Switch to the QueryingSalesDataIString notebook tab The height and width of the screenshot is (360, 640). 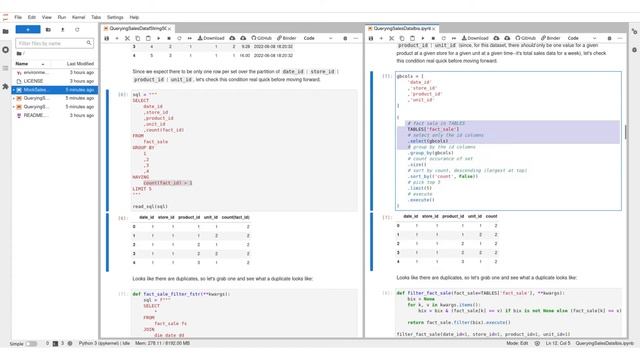pos(138,29)
